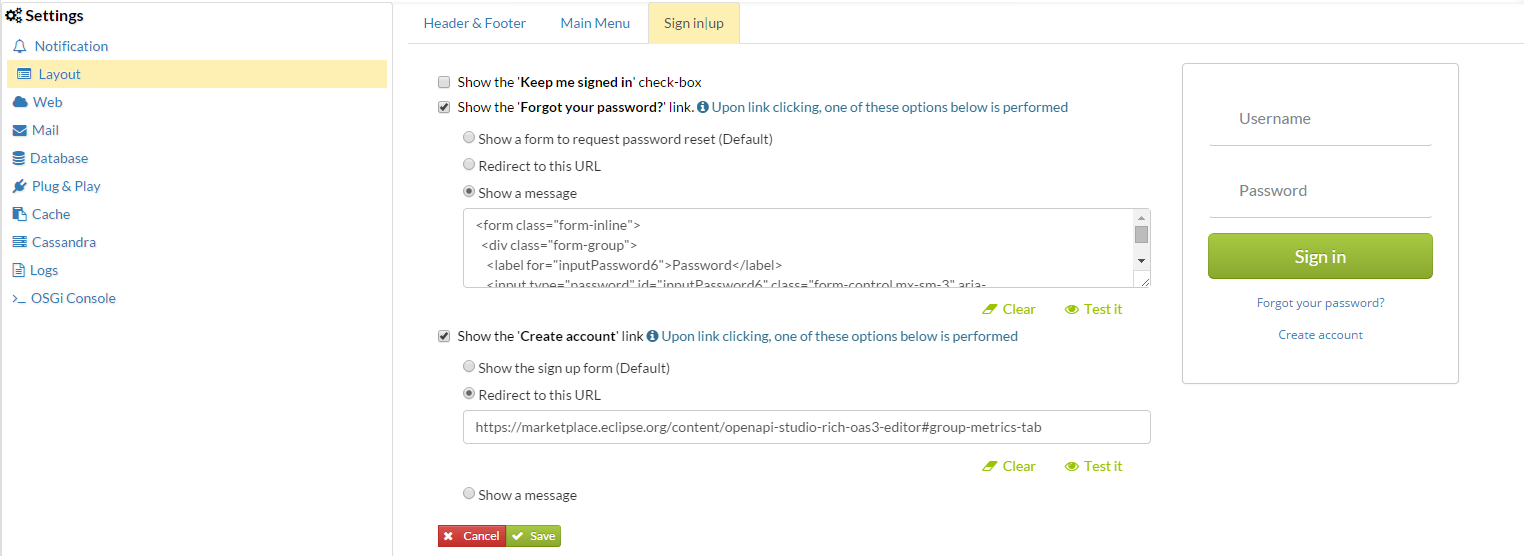Uncheck the 'Forgot your password?' link option
Viewport: 1524px width, 556px height.
(444, 107)
